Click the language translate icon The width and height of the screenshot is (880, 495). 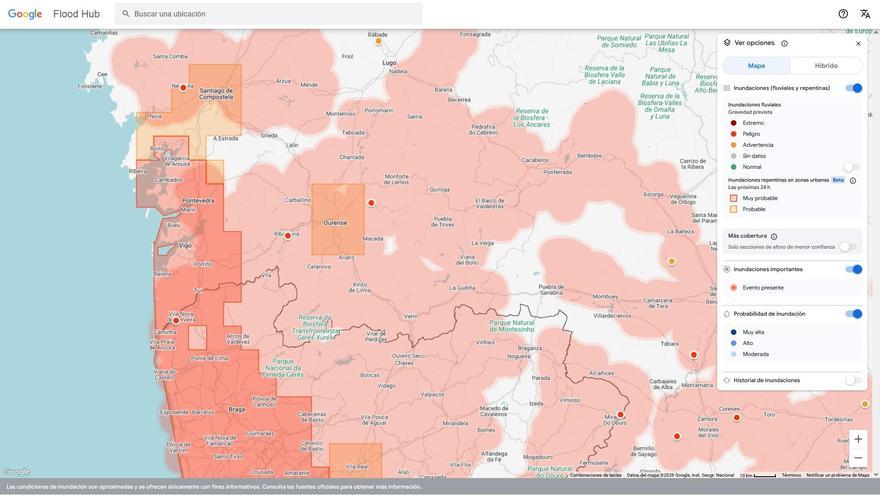865,14
